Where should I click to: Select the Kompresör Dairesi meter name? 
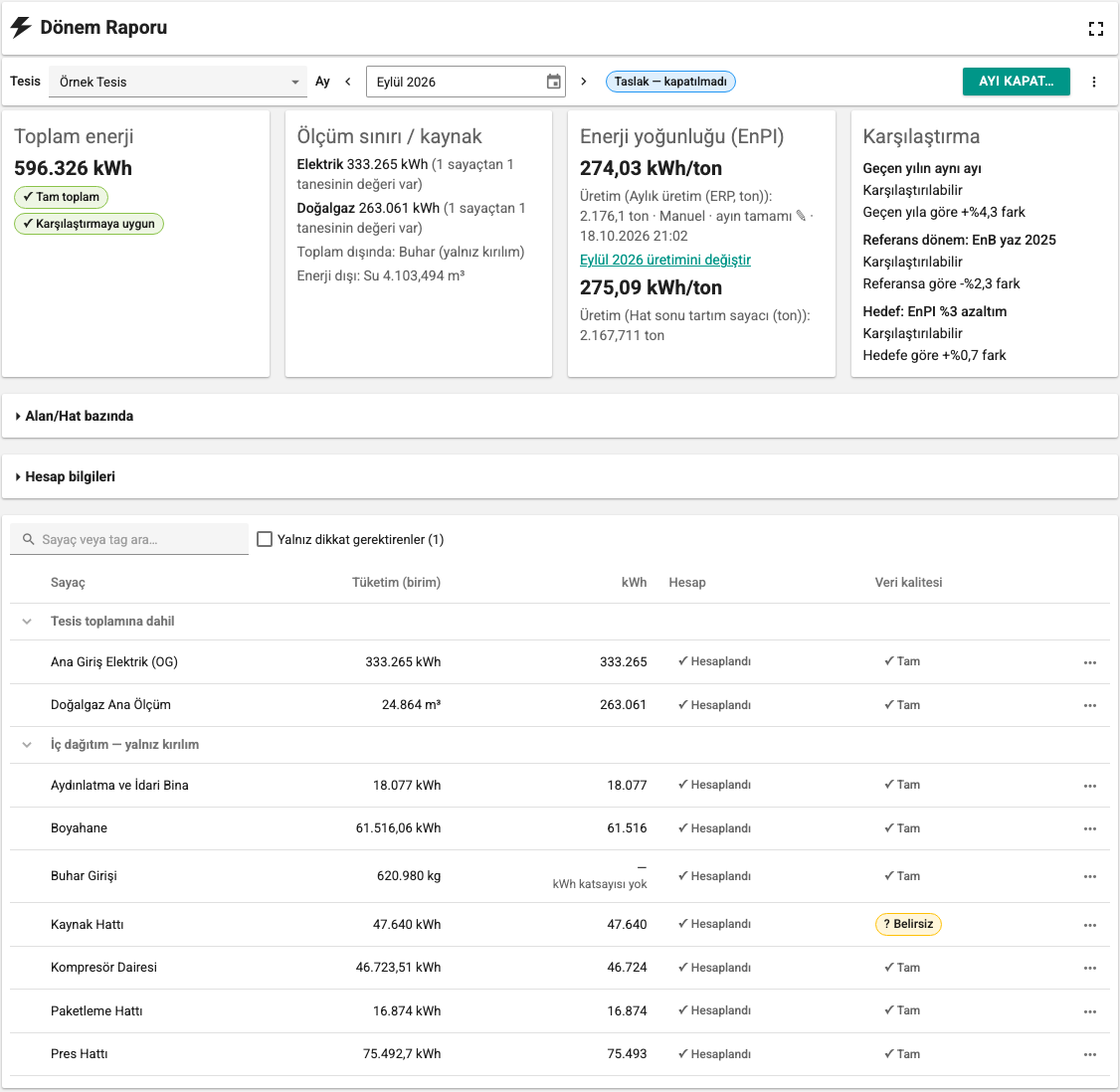[x=103, y=968]
